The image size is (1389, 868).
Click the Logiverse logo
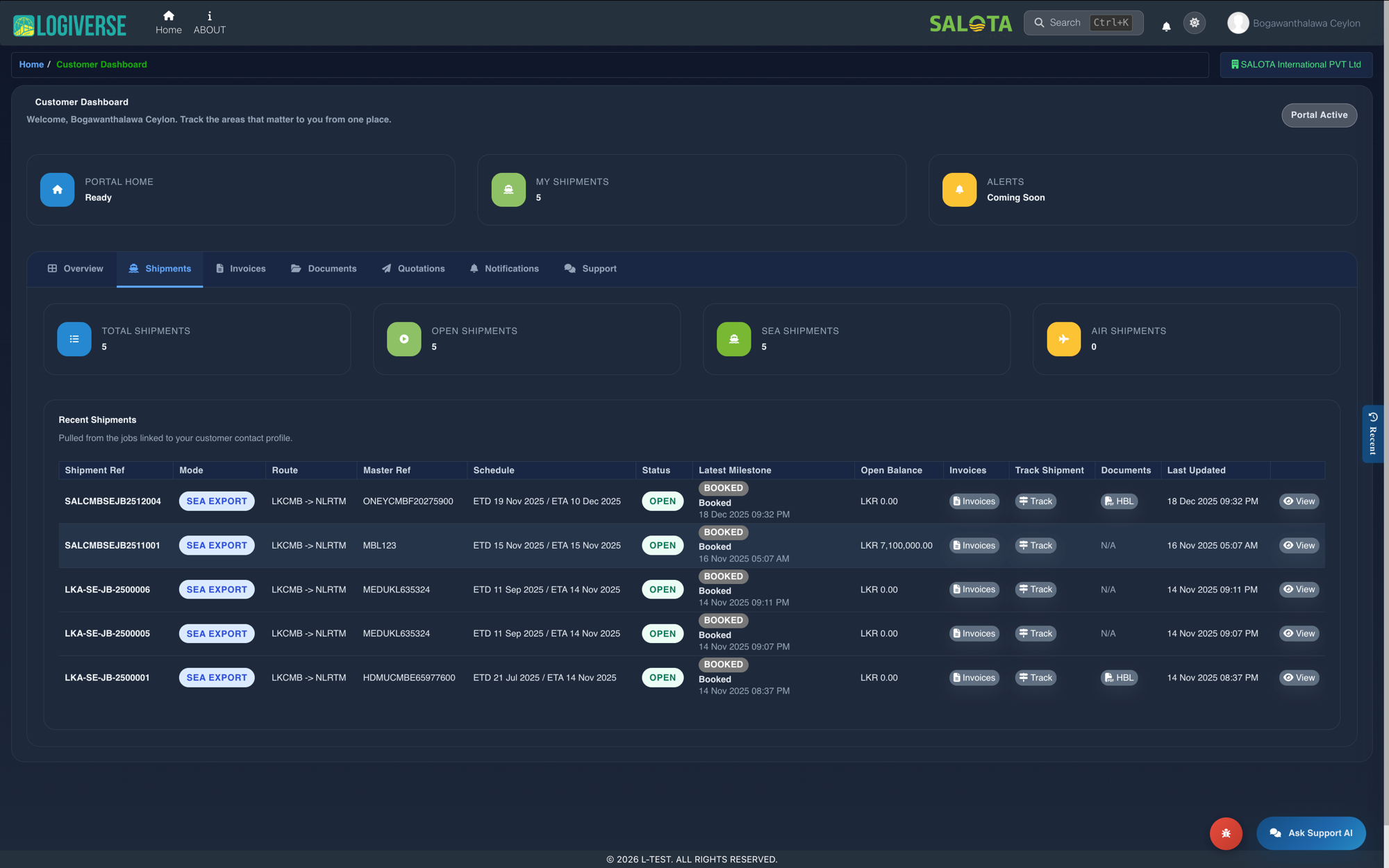point(69,26)
